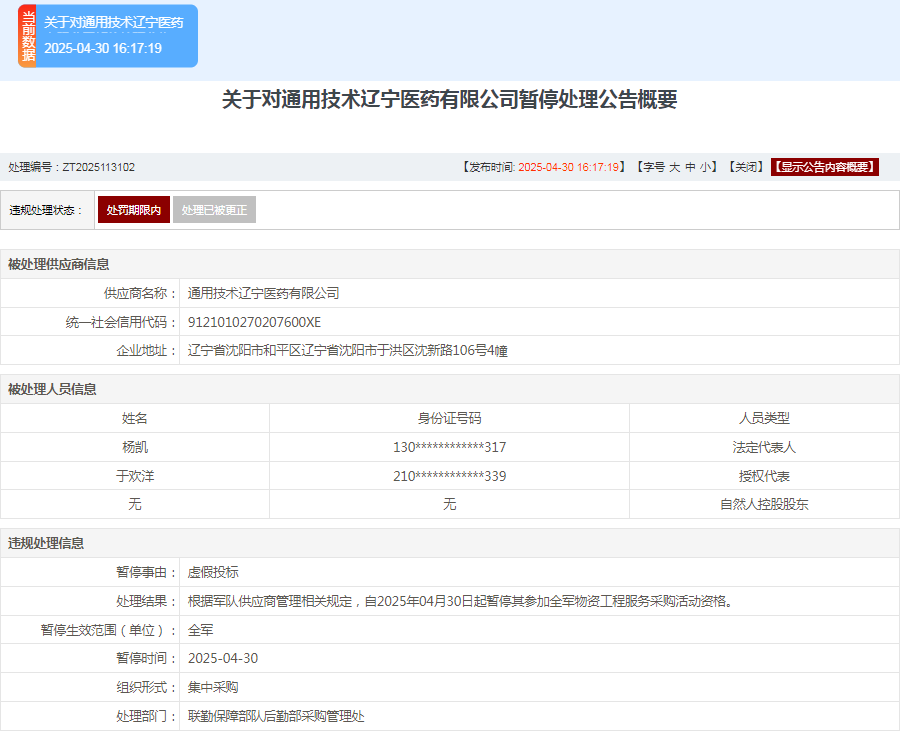The height and width of the screenshot is (731, 902).
Task: Click the suspension reason 虚假投标
Action: (x=213, y=572)
